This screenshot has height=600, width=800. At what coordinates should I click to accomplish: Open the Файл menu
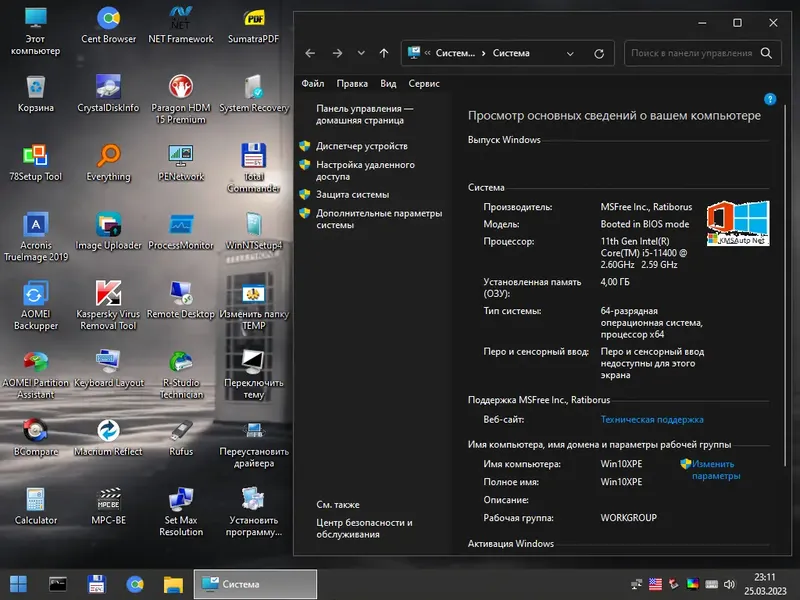[x=313, y=84]
